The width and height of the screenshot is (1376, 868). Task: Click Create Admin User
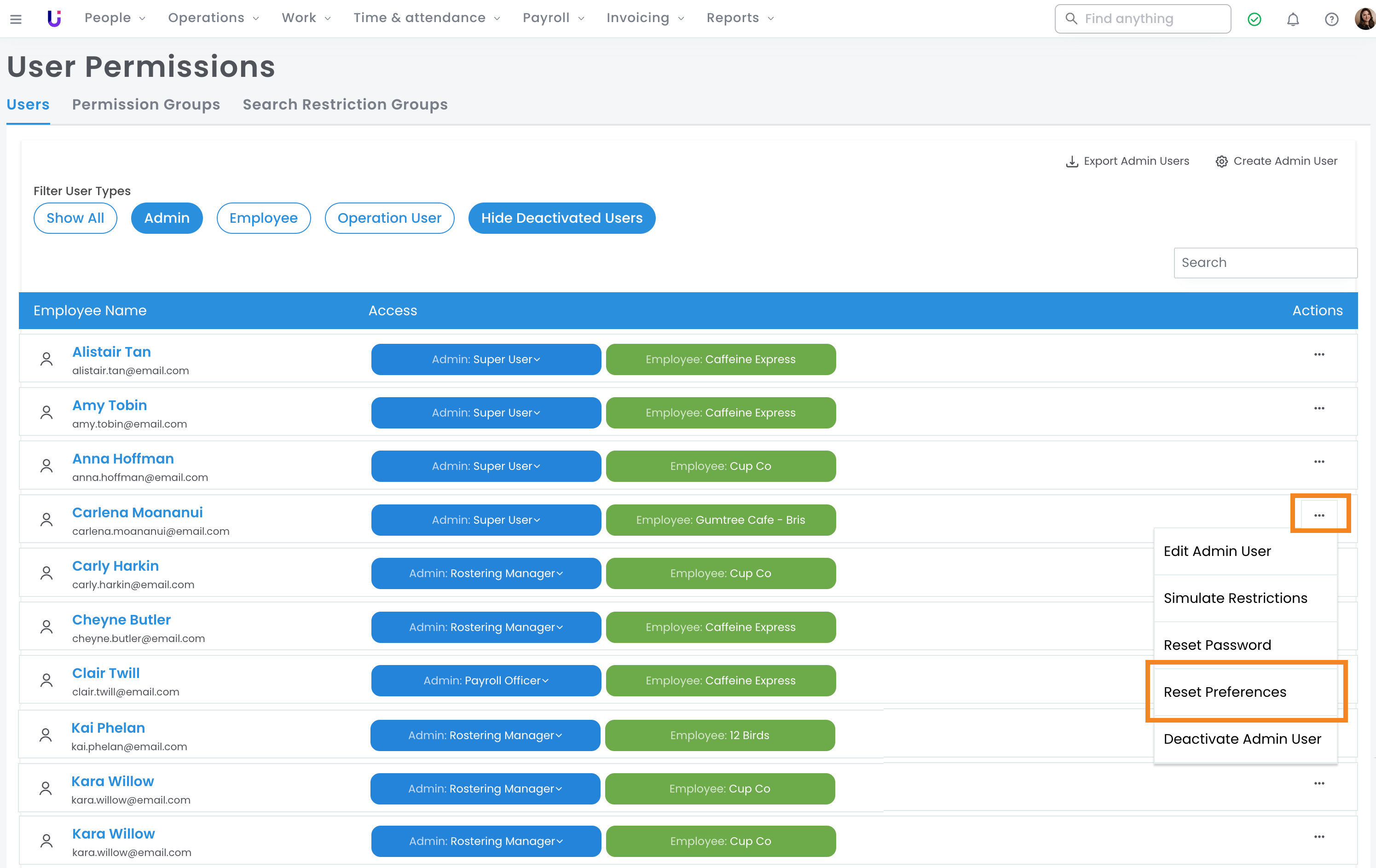[1276, 161]
